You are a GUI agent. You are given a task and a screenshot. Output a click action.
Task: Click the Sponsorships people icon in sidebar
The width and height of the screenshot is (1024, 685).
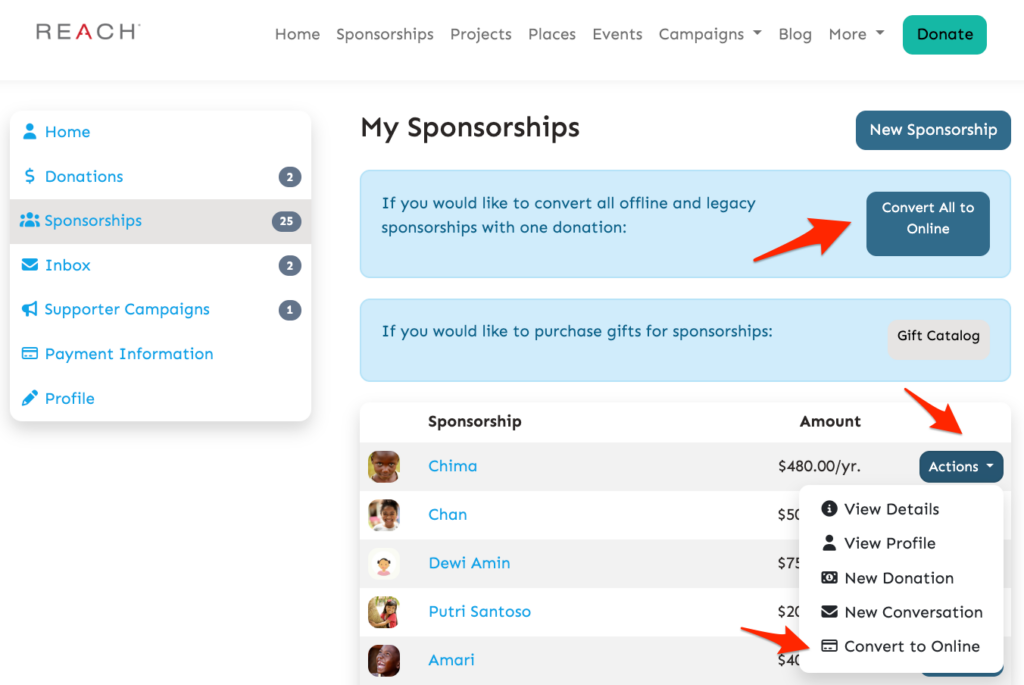click(30, 221)
